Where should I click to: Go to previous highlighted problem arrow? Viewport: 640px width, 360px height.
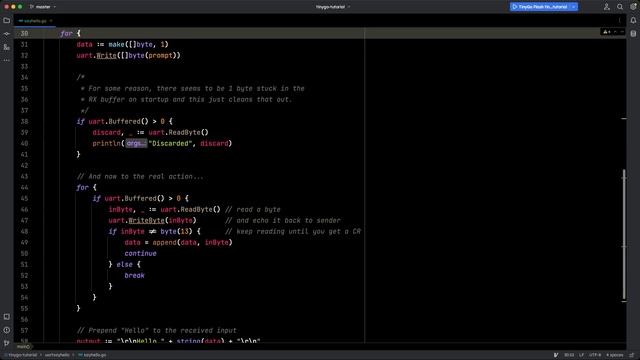(616, 32)
